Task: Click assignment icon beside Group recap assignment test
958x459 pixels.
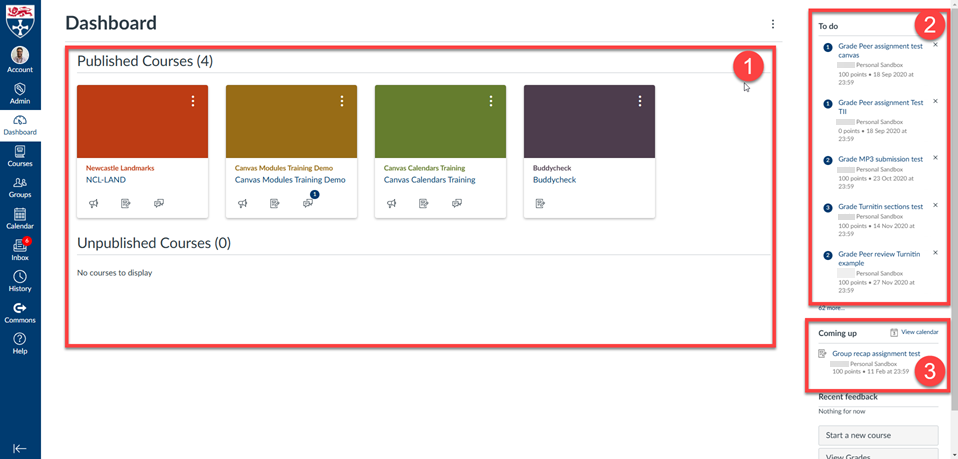Action: (822, 353)
